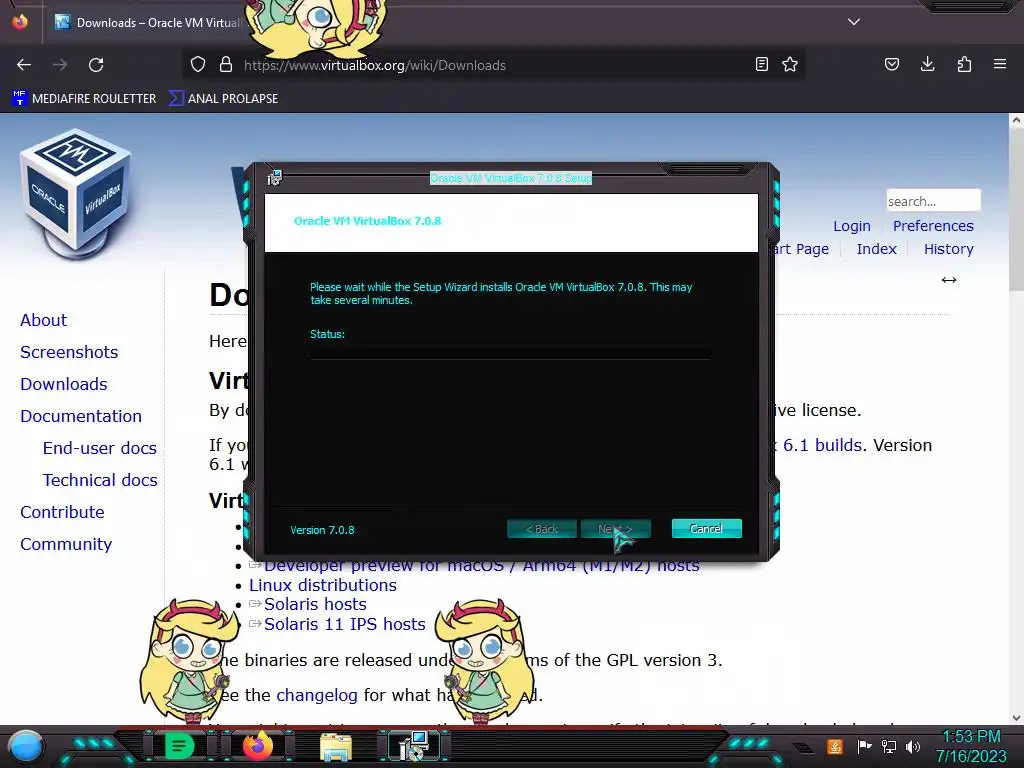Open Java update tray icon
Screen dimensions: 1024x768
834,746
